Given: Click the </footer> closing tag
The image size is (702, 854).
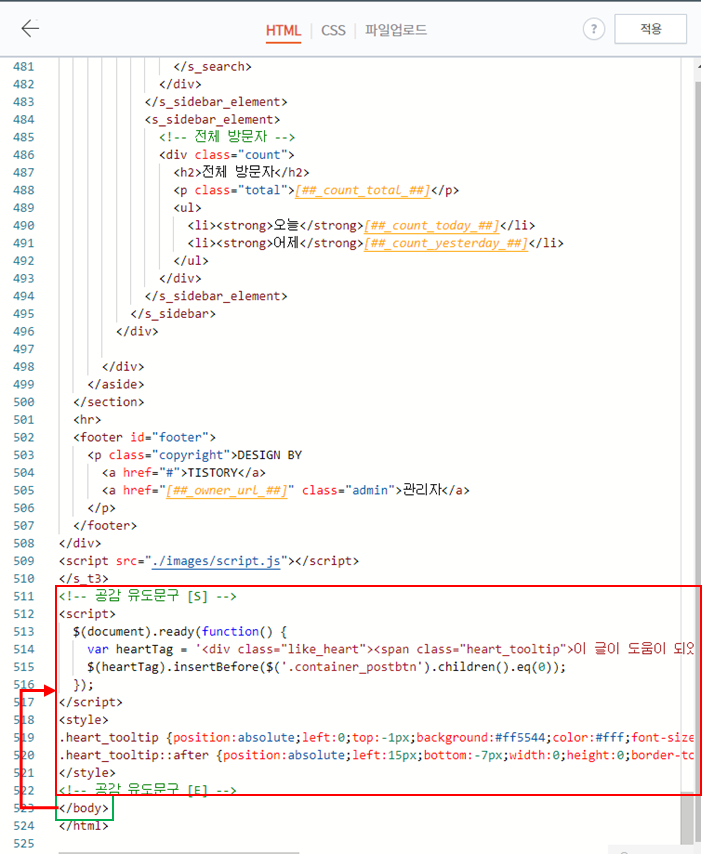Looking at the screenshot, I should pos(105,526).
